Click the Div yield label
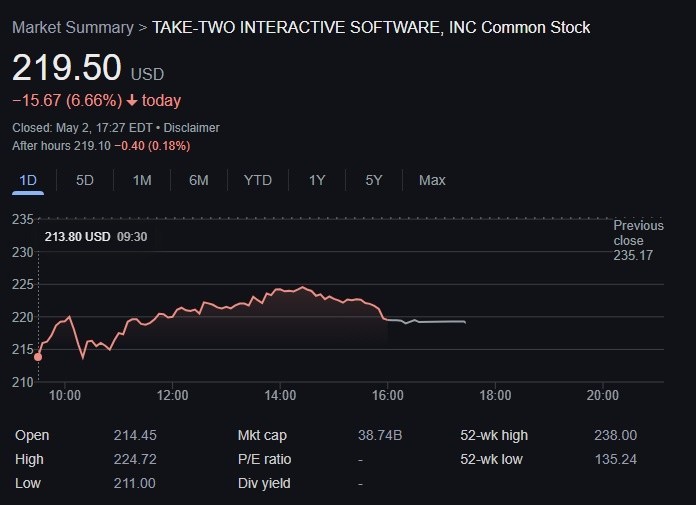Viewport: 696px width, 505px height. click(264, 483)
